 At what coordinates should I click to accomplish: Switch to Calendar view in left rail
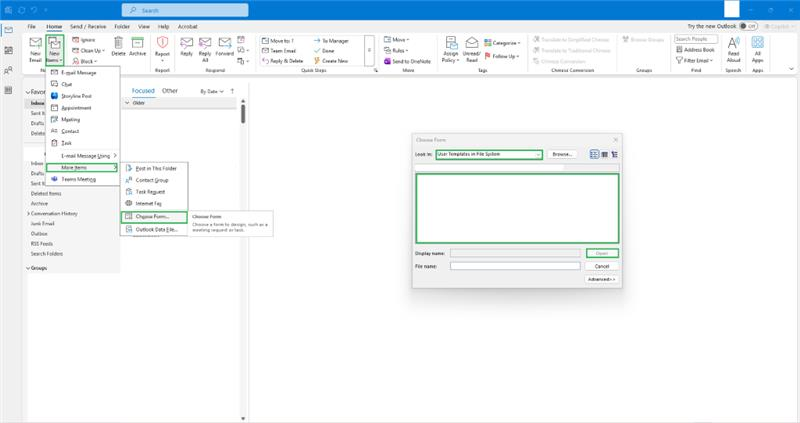point(9,50)
